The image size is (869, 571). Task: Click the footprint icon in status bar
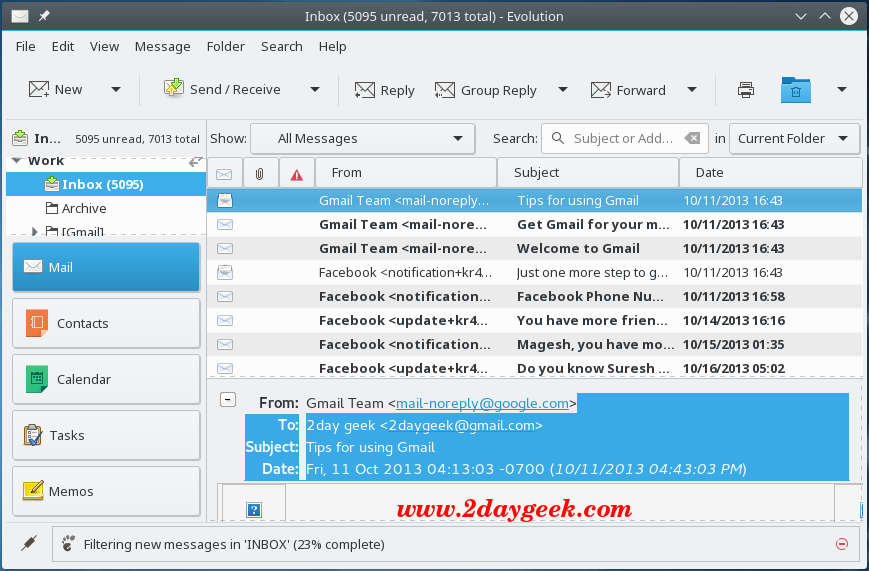click(x=68, y=543)
